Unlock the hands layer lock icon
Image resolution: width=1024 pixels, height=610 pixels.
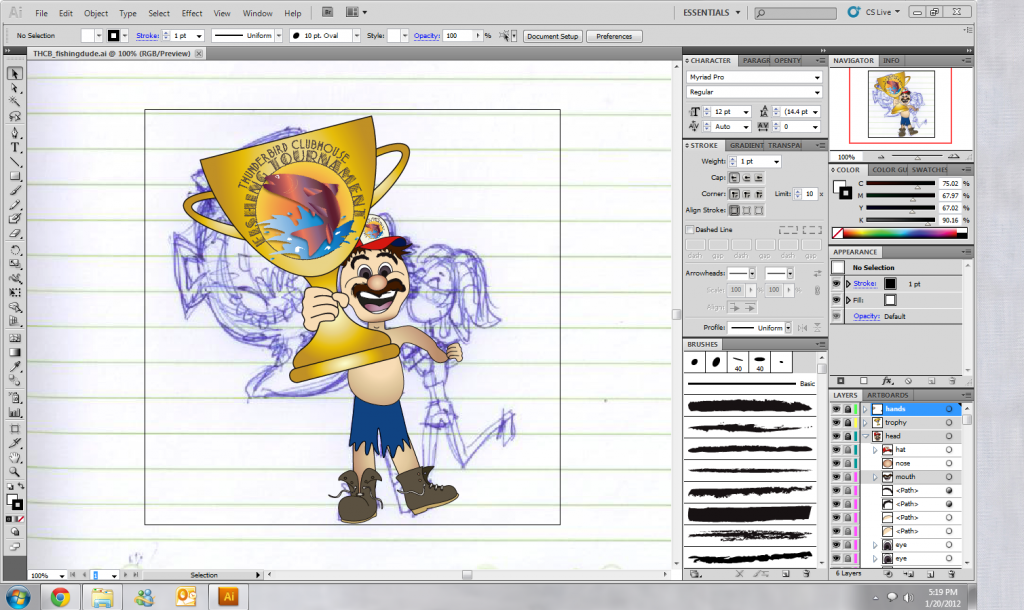coord(848,409)
